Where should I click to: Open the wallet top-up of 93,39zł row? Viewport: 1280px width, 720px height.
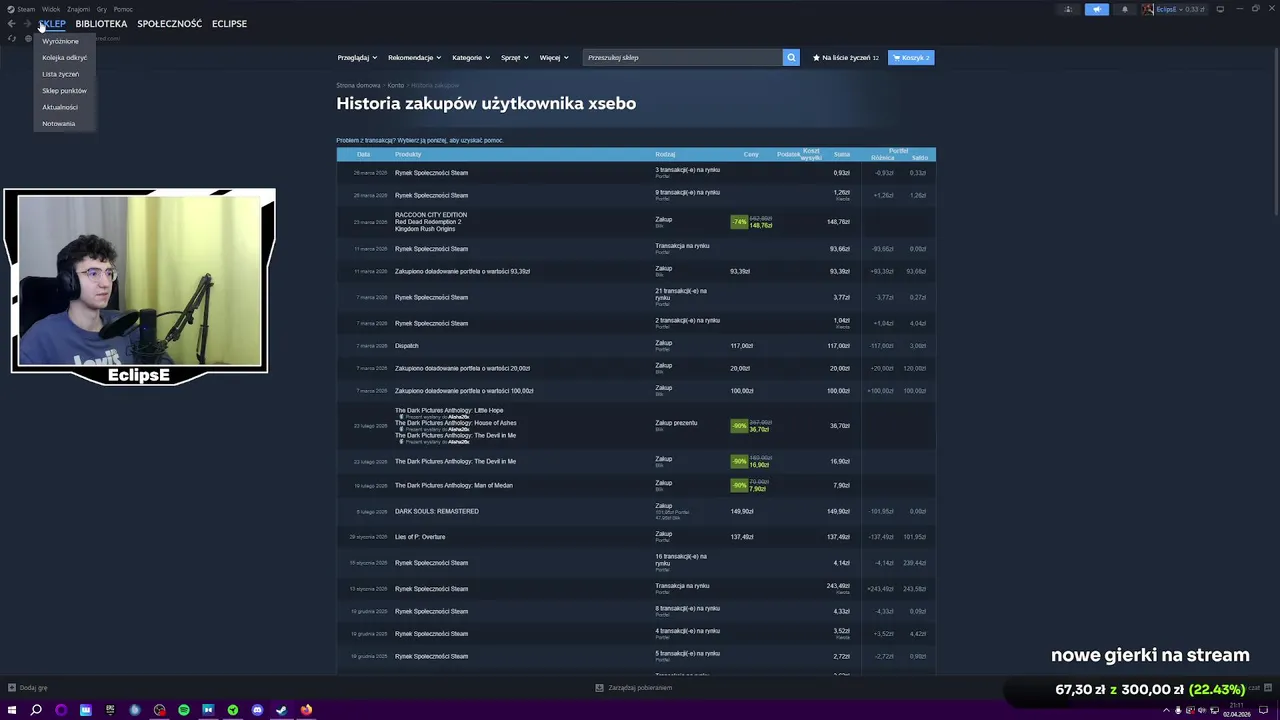636,272
